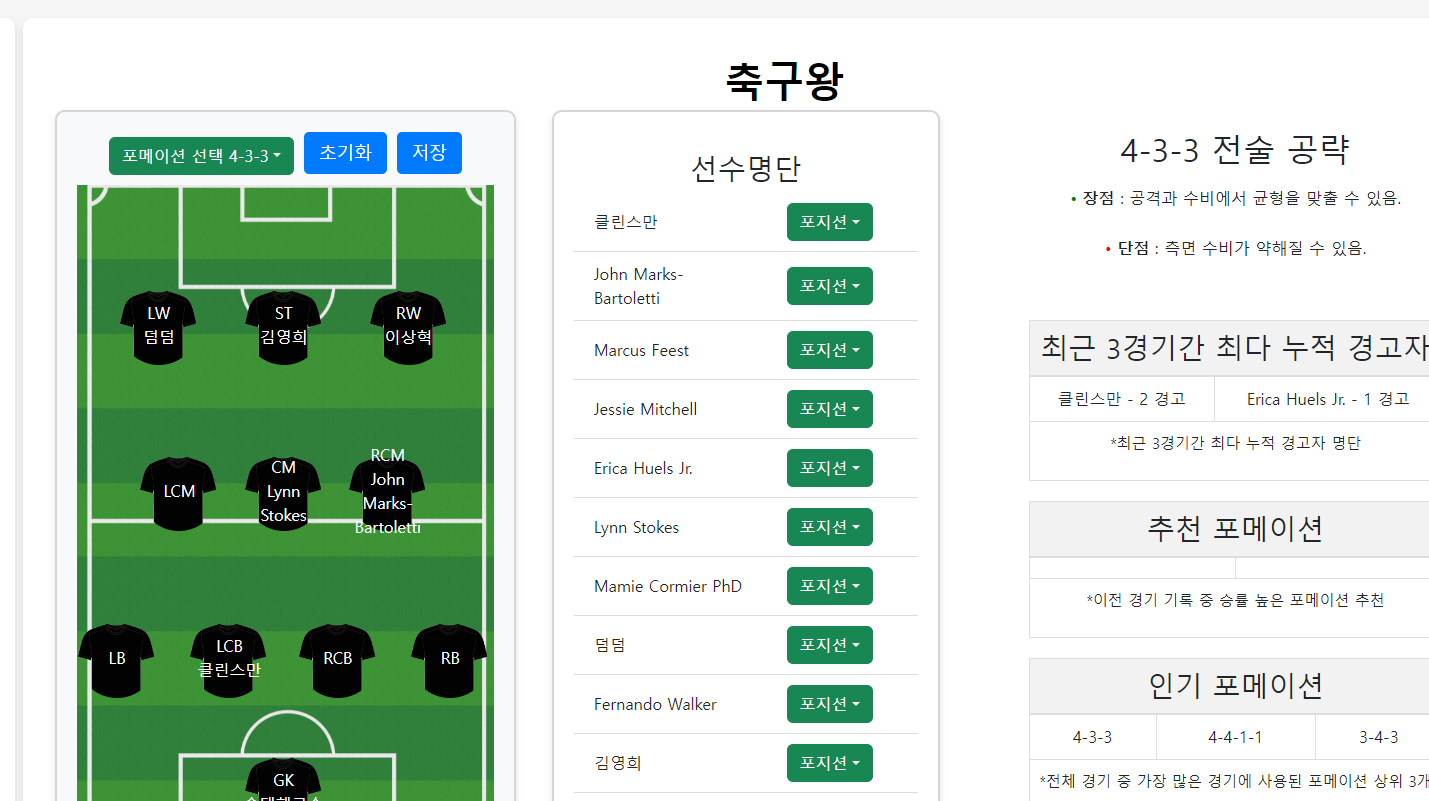
Task: Select the empty LB jersey icon
Action: click(117, 658)
